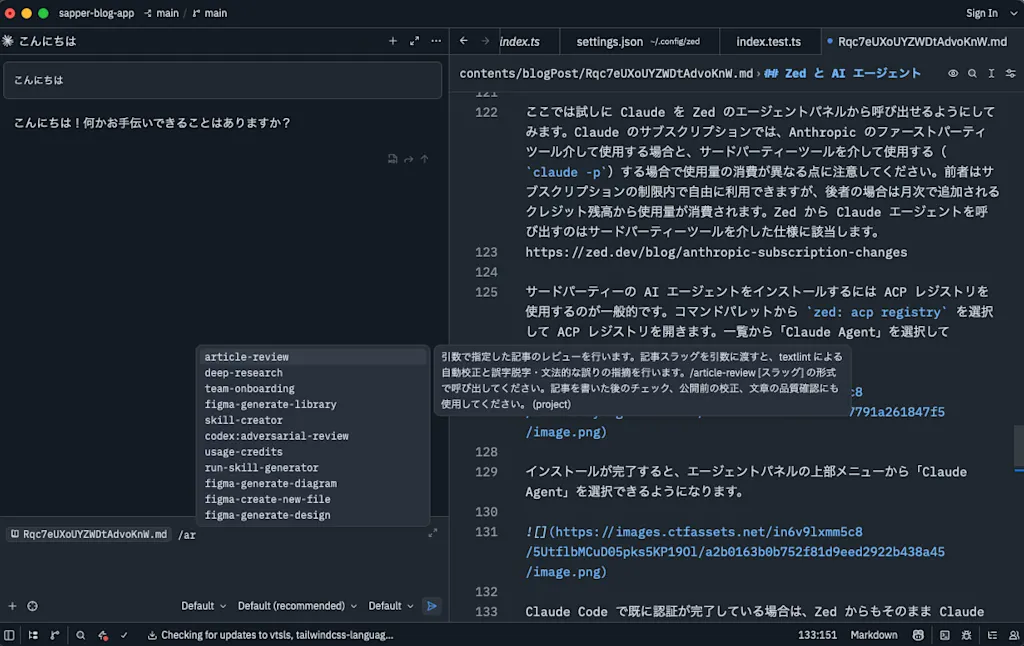Click the checkmark icon in status bar
The height and width of the screenshot is (646, 1024).
[x=124, y=635]
